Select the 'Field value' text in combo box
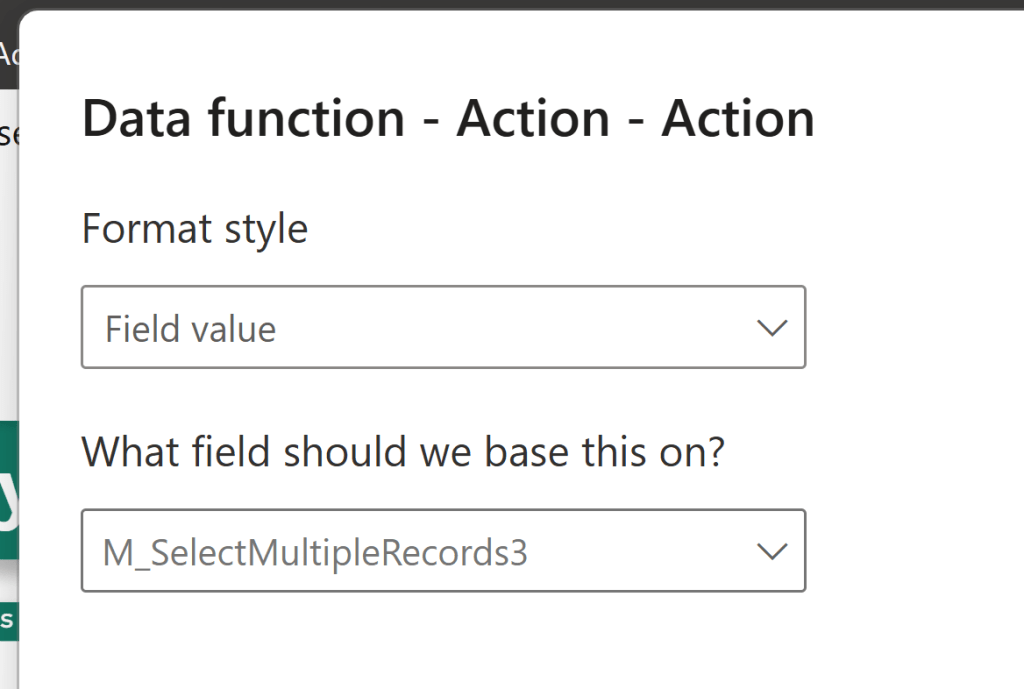 pos(191,329)
